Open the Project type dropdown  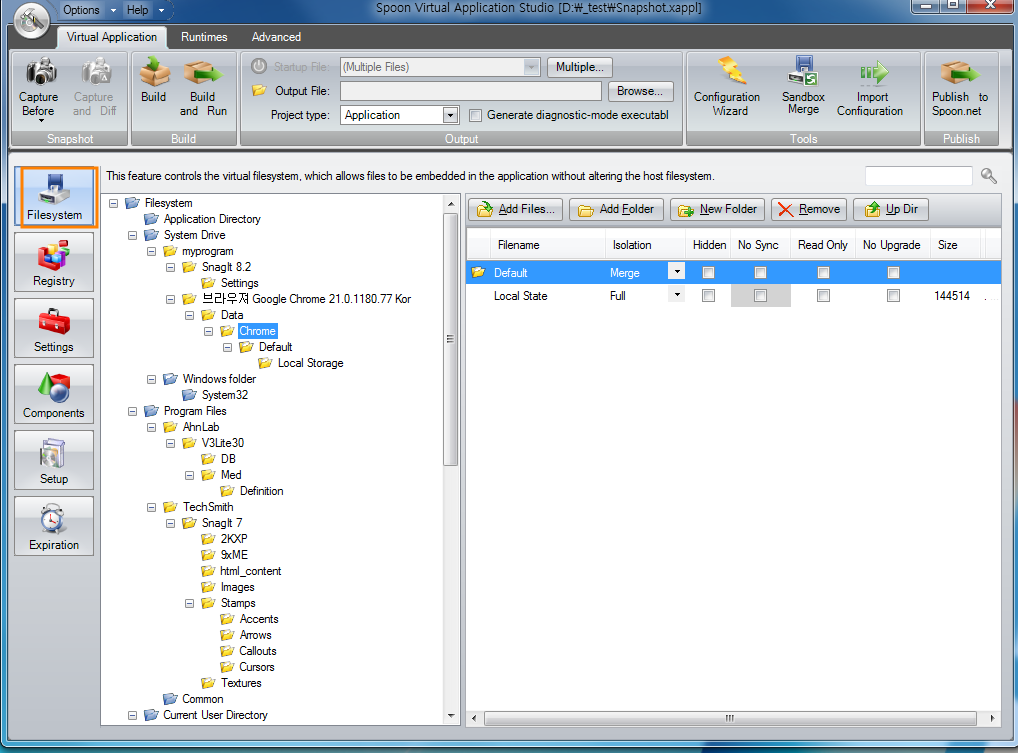450,116
